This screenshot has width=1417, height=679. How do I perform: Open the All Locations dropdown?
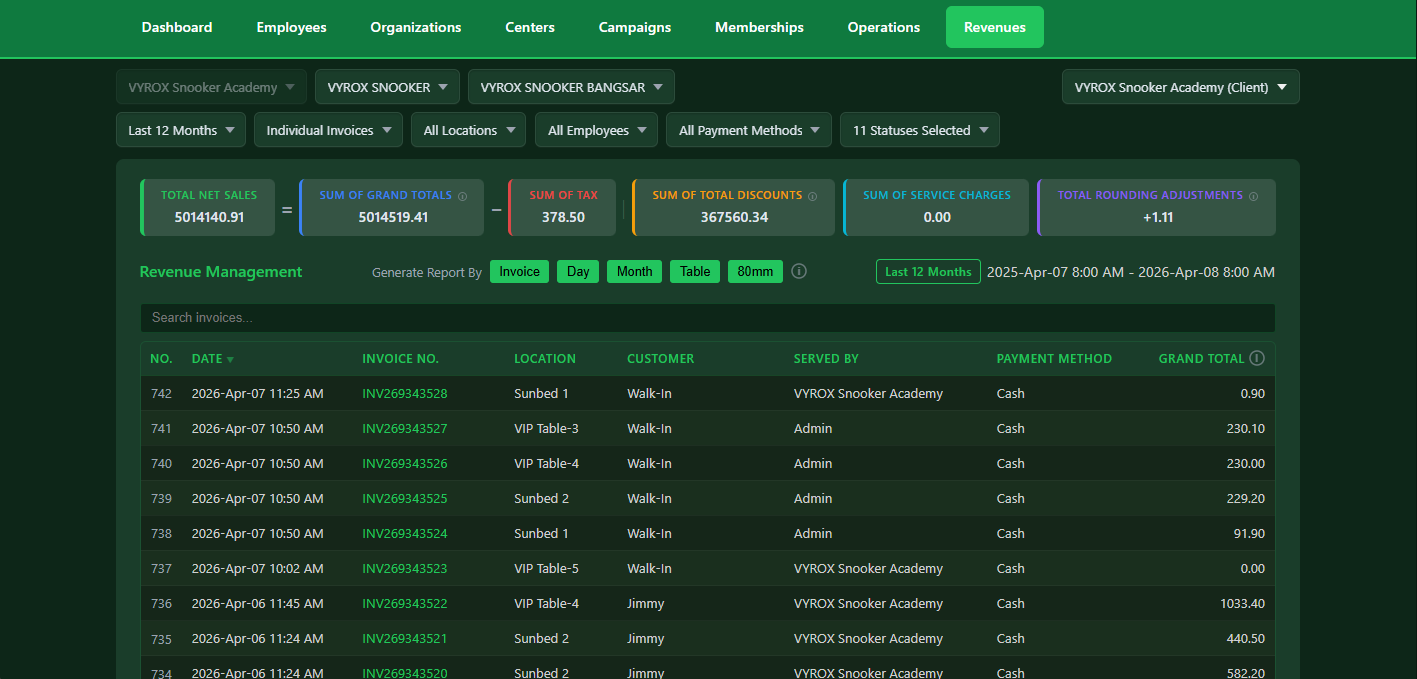pos(468,129)
